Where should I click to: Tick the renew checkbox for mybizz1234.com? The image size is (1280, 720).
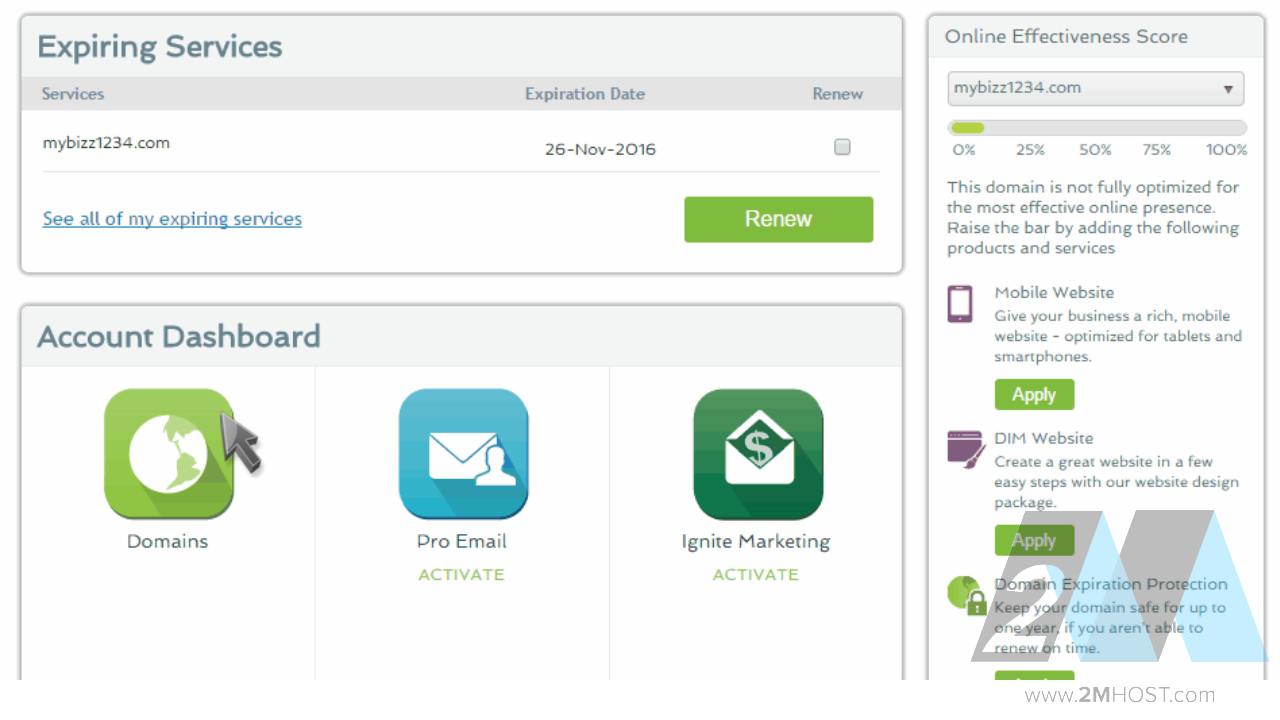click(x=842, y=147)
